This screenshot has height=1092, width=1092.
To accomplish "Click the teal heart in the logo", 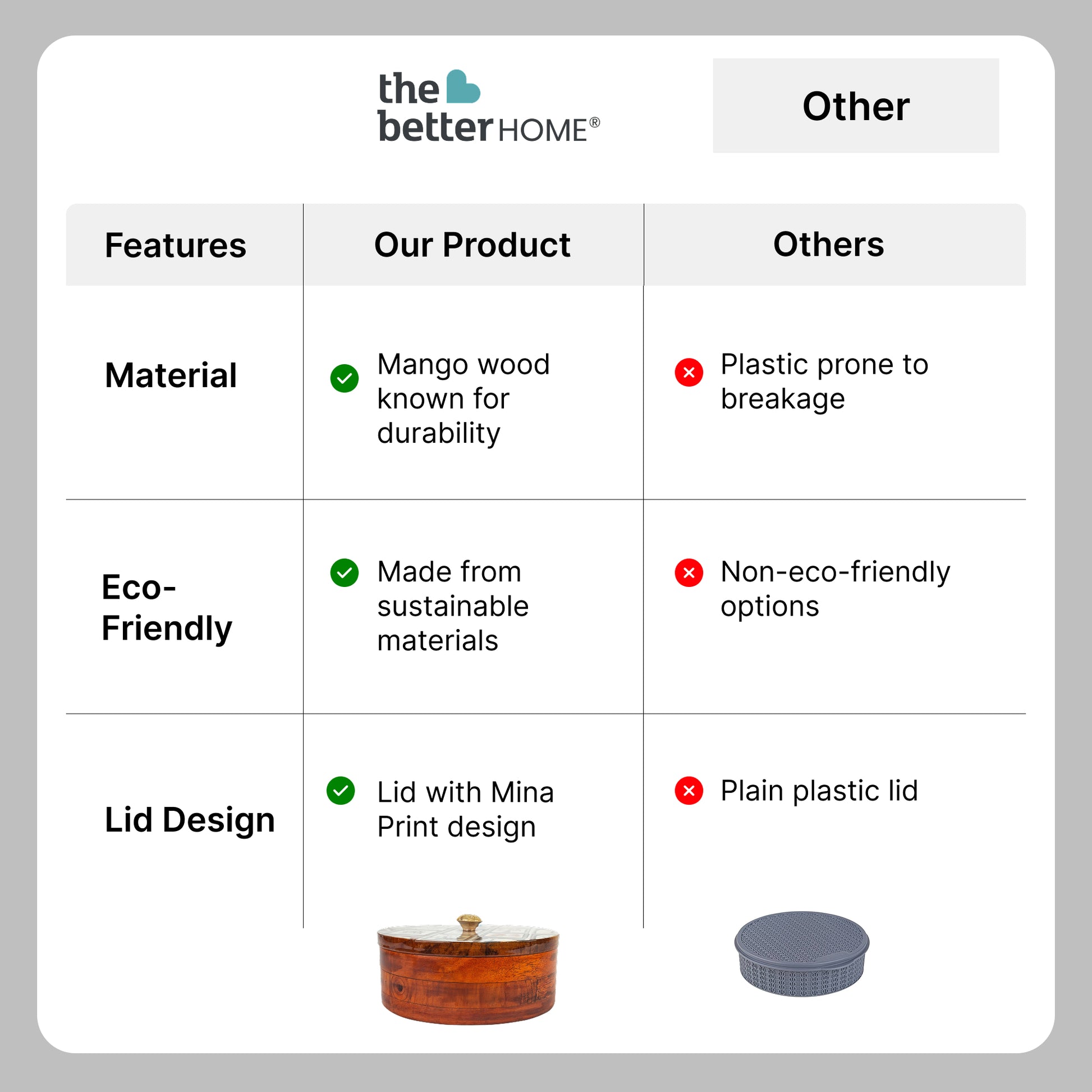I will pyautogui.click(x=462, y=88).
